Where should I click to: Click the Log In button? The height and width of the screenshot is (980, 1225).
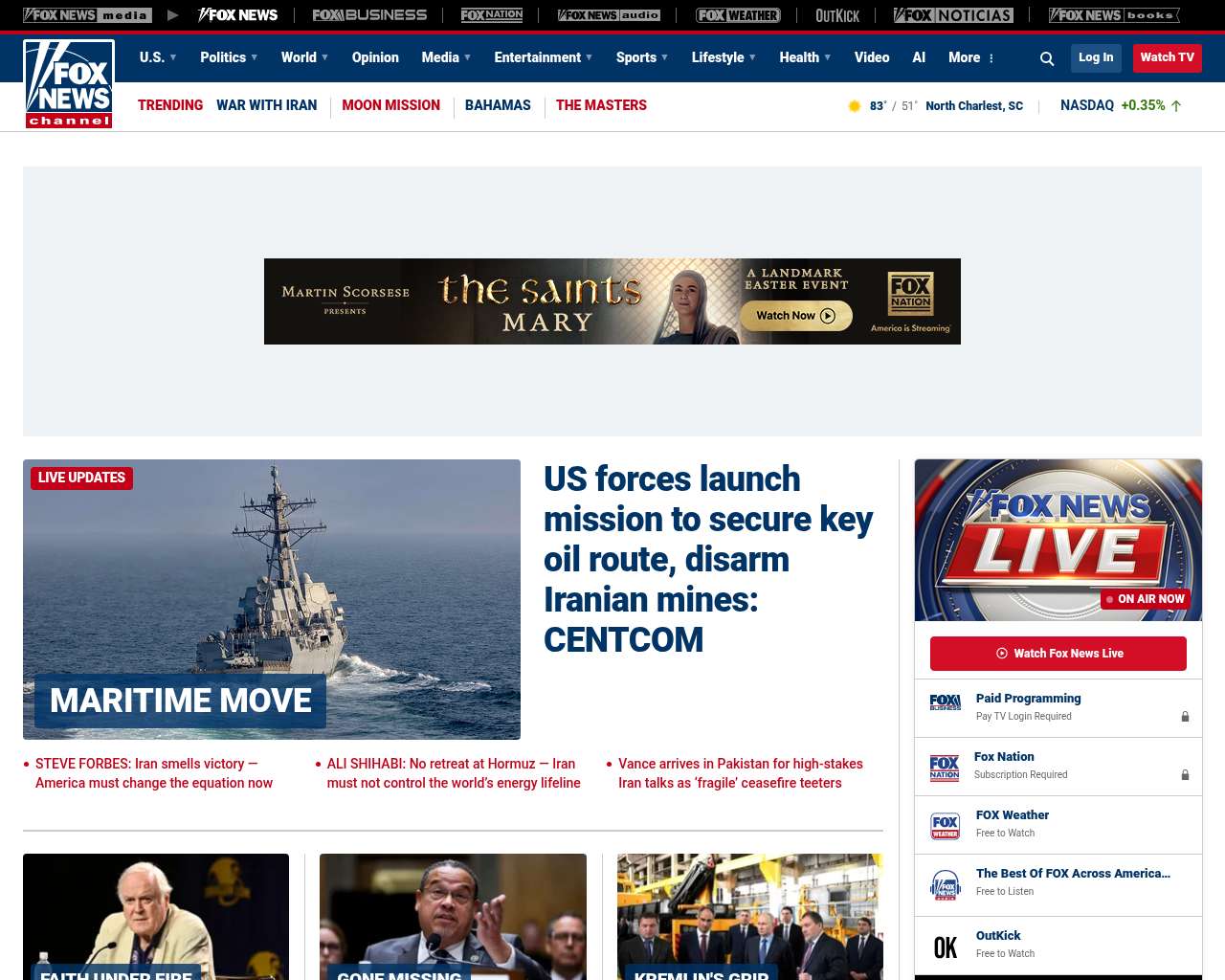point(1096,57)
